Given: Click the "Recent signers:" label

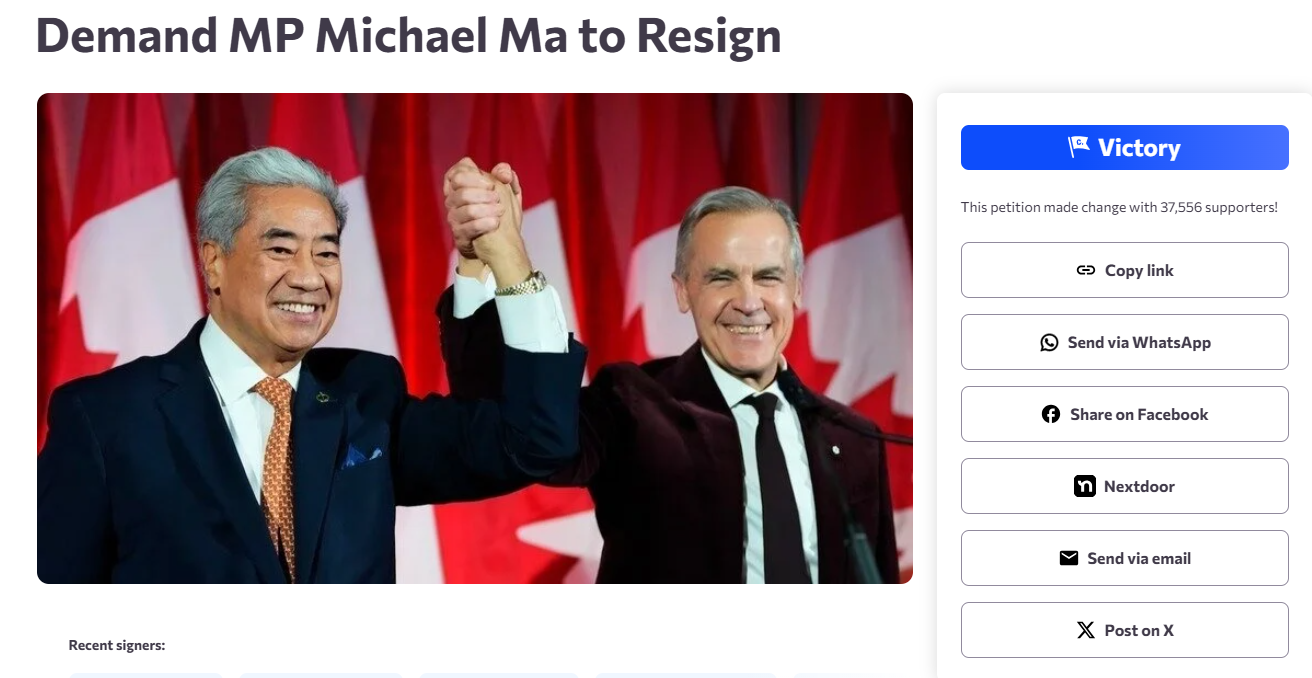Looking at the screenshot, I should click(117, 646).
